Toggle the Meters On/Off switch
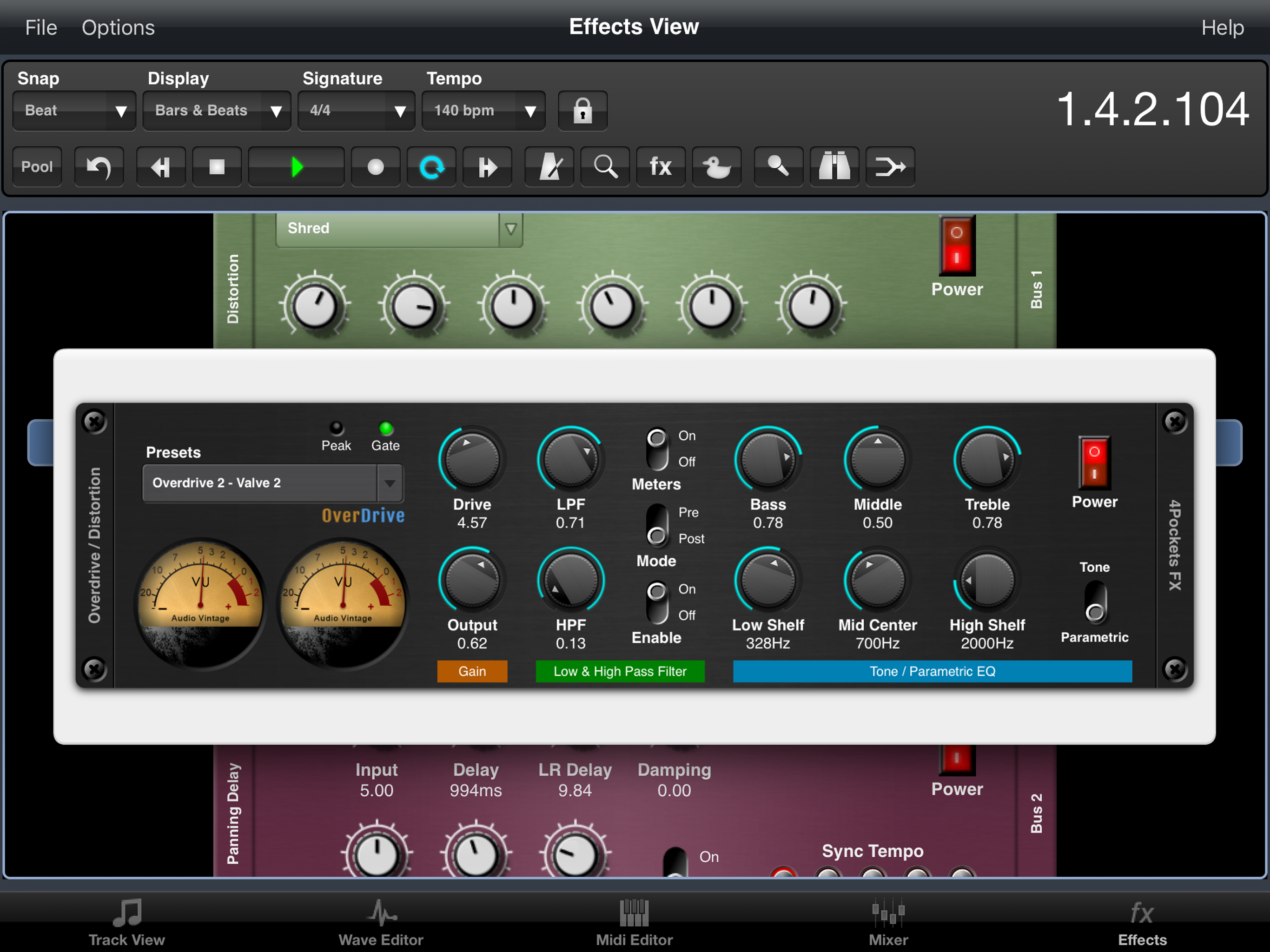 tap(657, 449)
